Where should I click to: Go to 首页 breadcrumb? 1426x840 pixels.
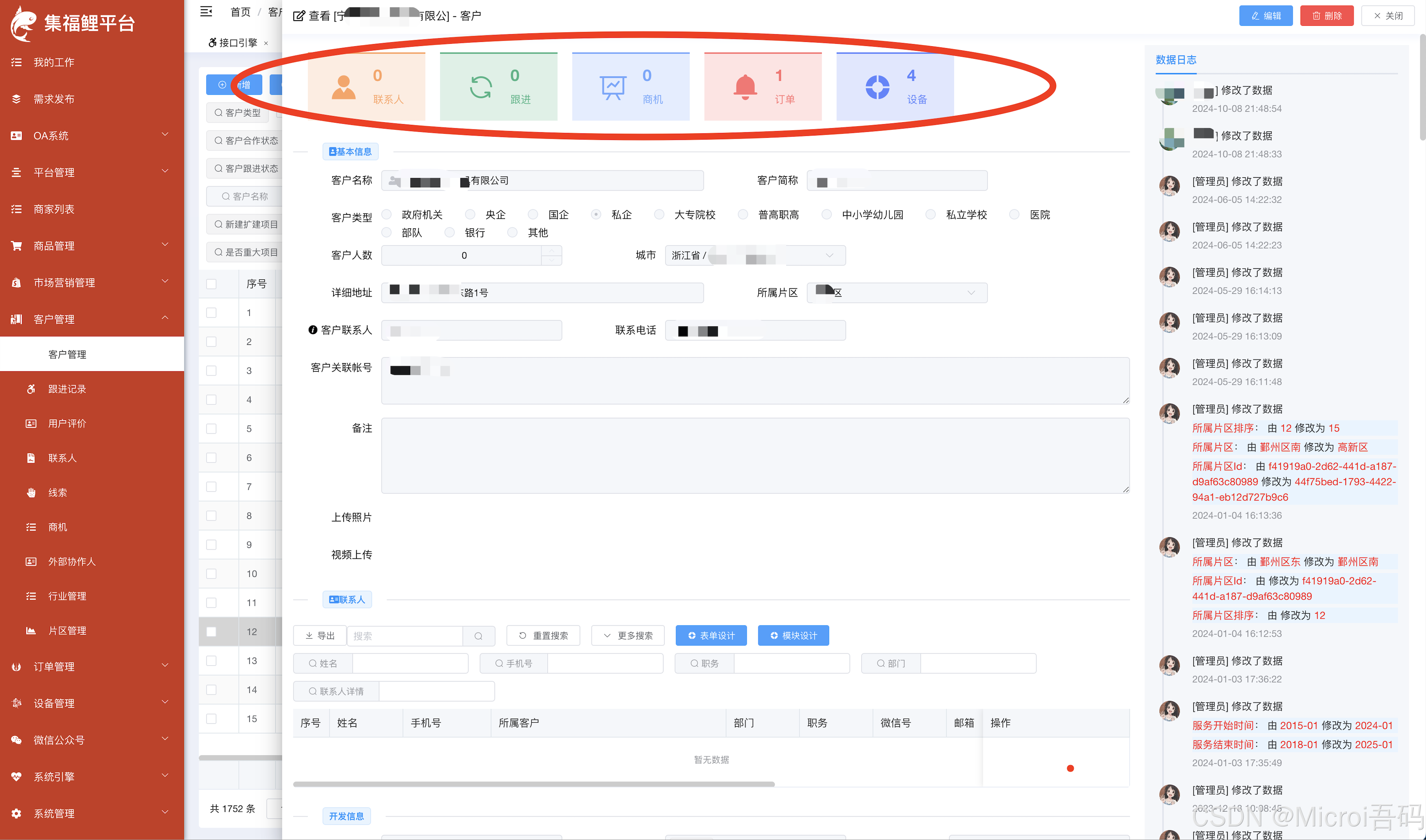(x=240, y=12)
